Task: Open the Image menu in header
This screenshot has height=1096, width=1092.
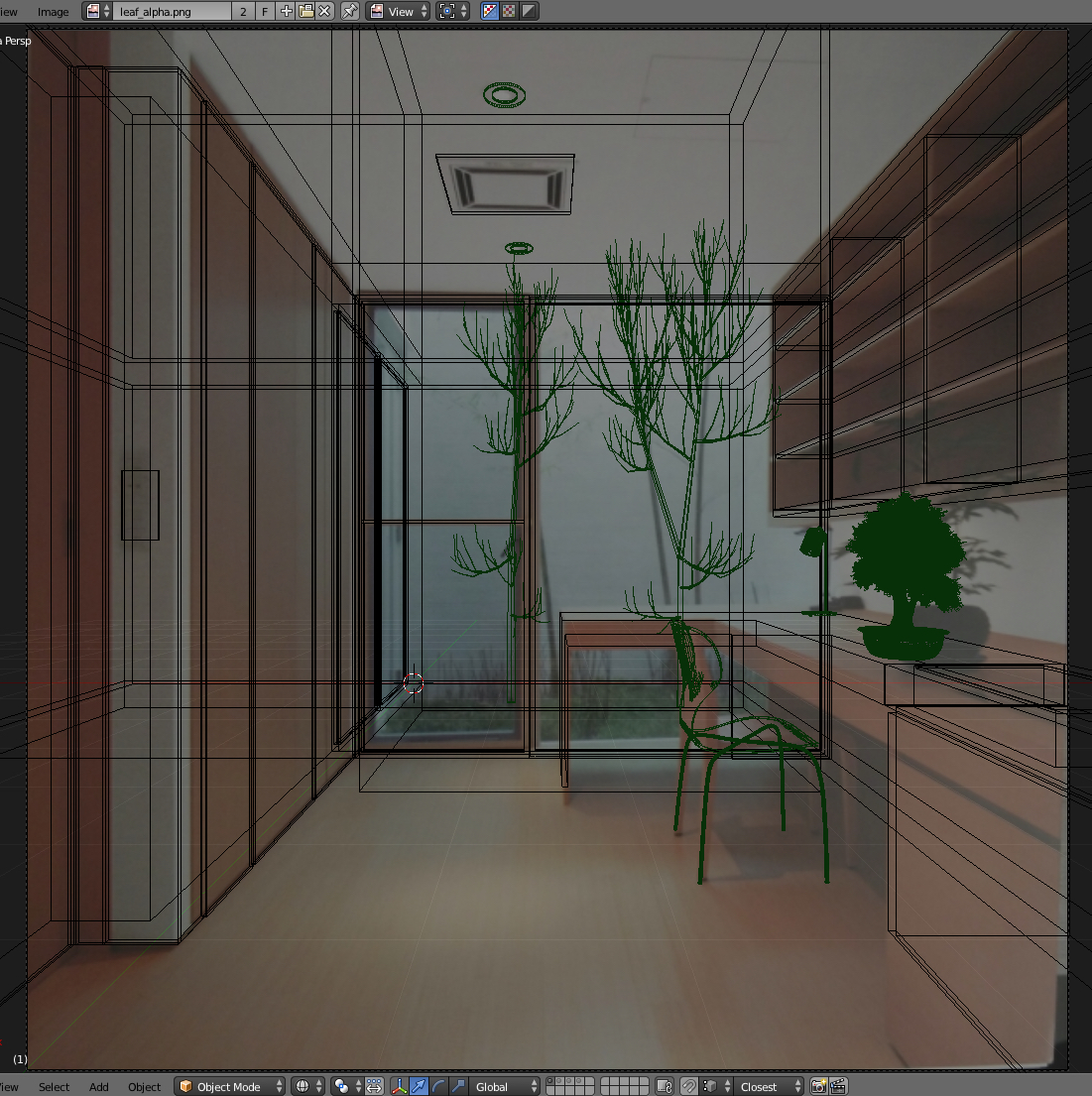Action: point(54,12)
